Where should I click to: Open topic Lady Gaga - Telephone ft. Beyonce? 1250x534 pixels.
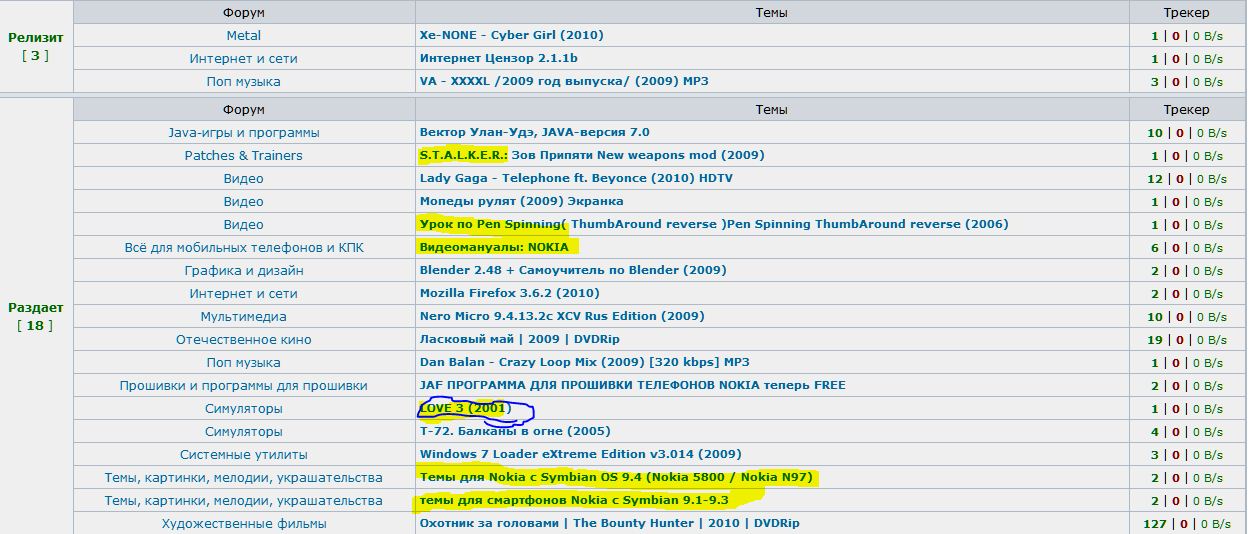576,178
